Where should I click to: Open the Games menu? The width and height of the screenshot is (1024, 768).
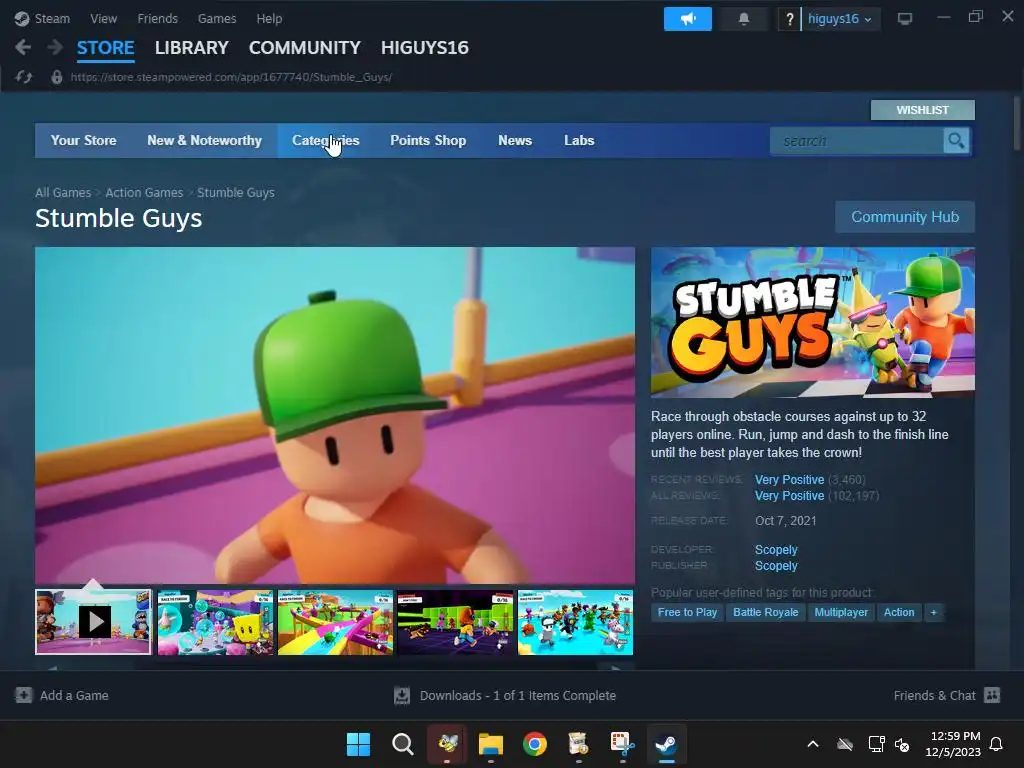(217, 19)
